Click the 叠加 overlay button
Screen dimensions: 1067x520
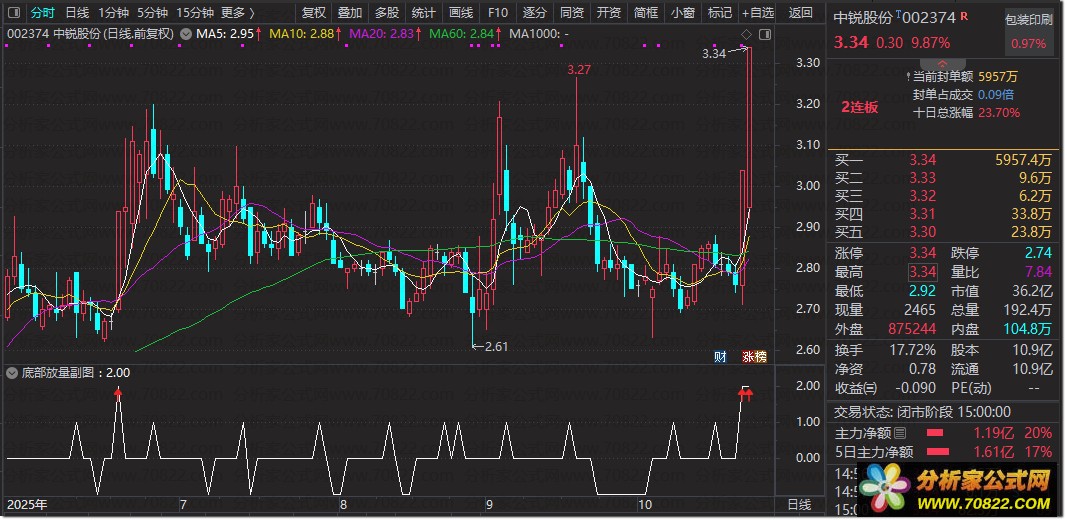tap(350, 12)
